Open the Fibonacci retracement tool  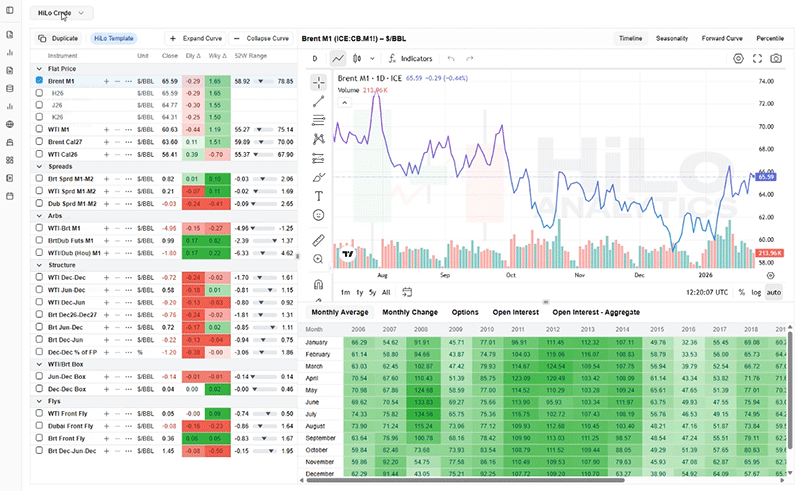(x=319, y=120)
